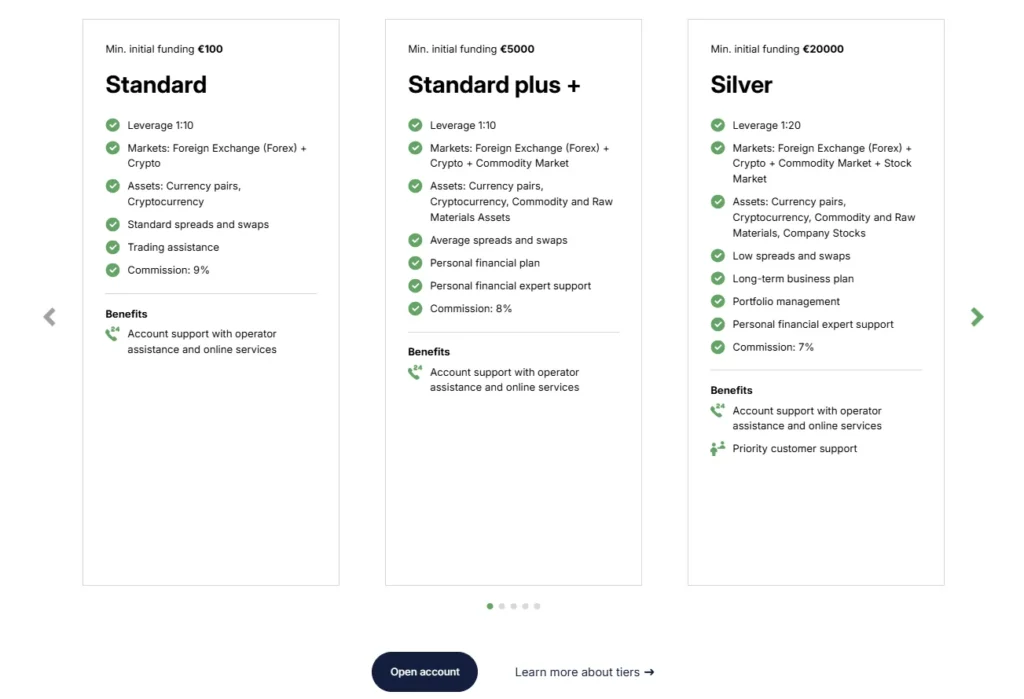Screen dimensions: 1024x699
Task: Advance to the next tier slide arrow
Action: [x=977, y=317]
